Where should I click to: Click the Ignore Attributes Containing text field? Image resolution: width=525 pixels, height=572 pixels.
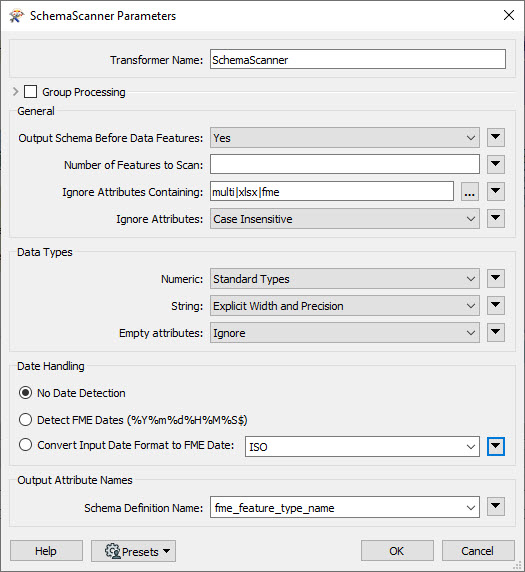(x=332, y=191)
